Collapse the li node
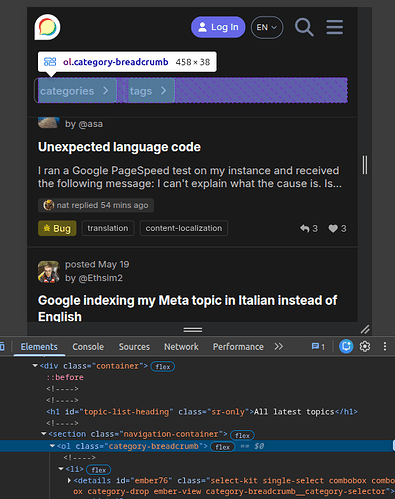This screenshot has width=395, height=499. [61, 469]
